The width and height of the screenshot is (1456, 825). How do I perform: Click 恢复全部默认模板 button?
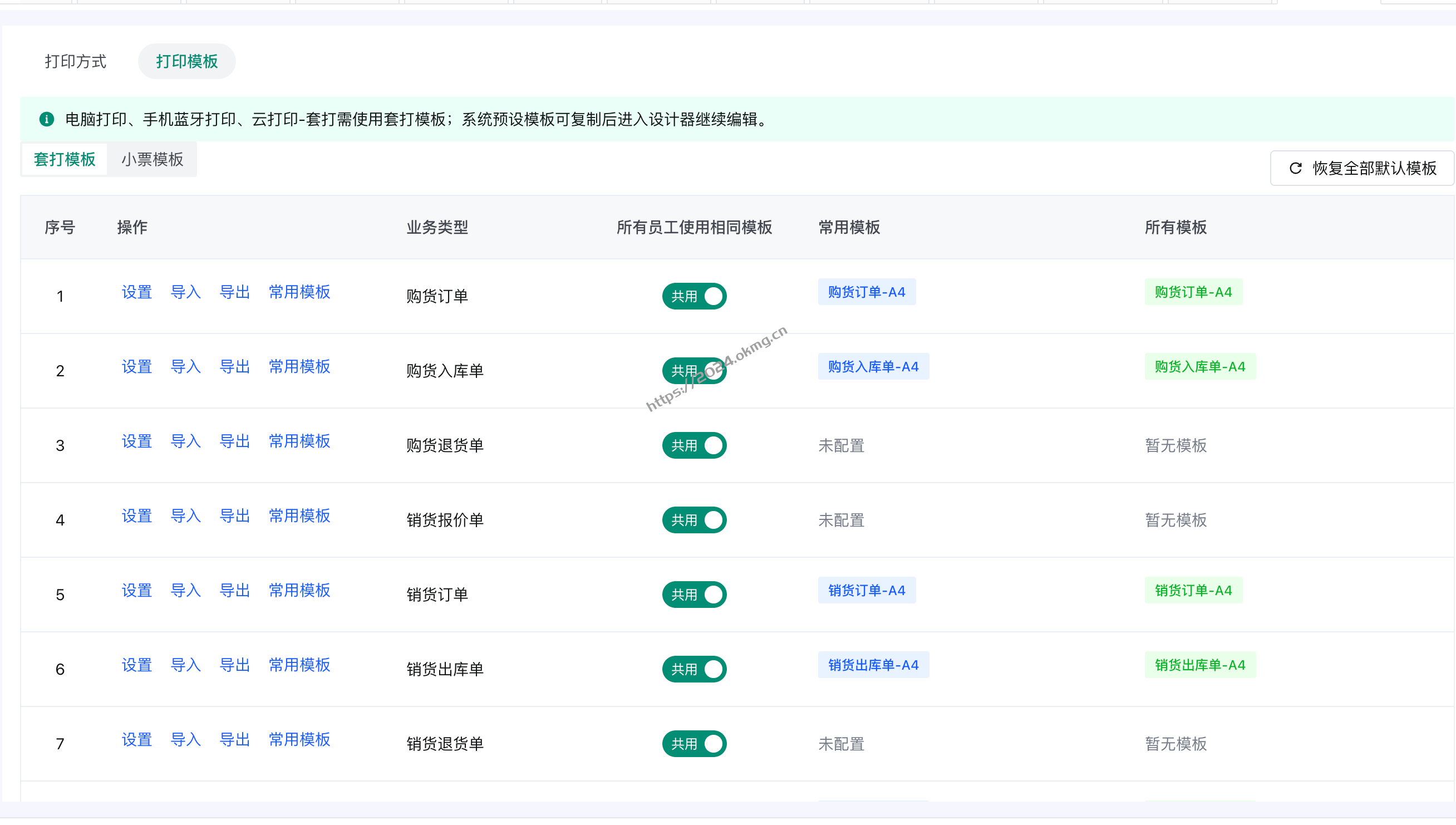(x=1362, y=168)
